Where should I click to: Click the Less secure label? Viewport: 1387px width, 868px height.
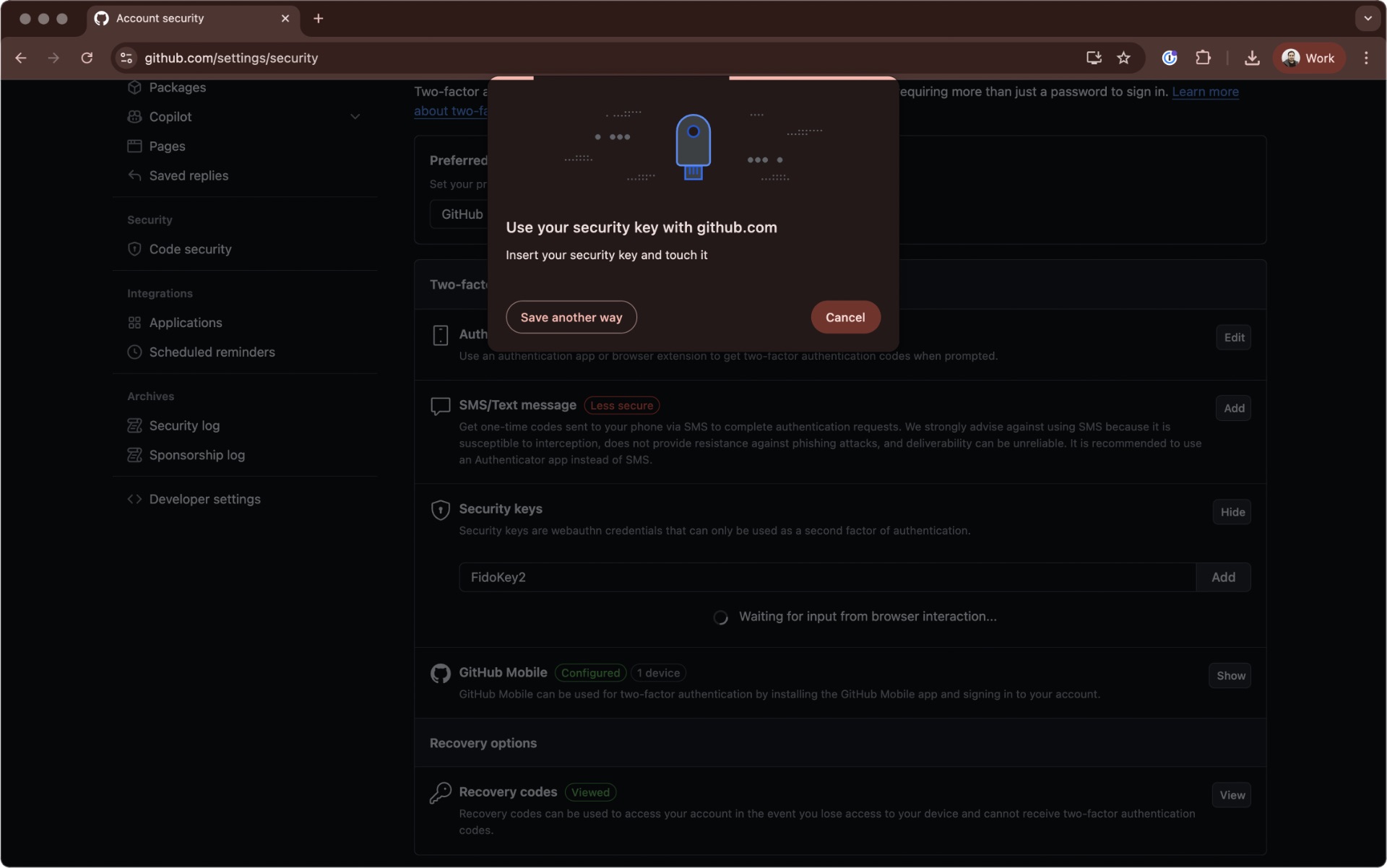coord(621,406)
